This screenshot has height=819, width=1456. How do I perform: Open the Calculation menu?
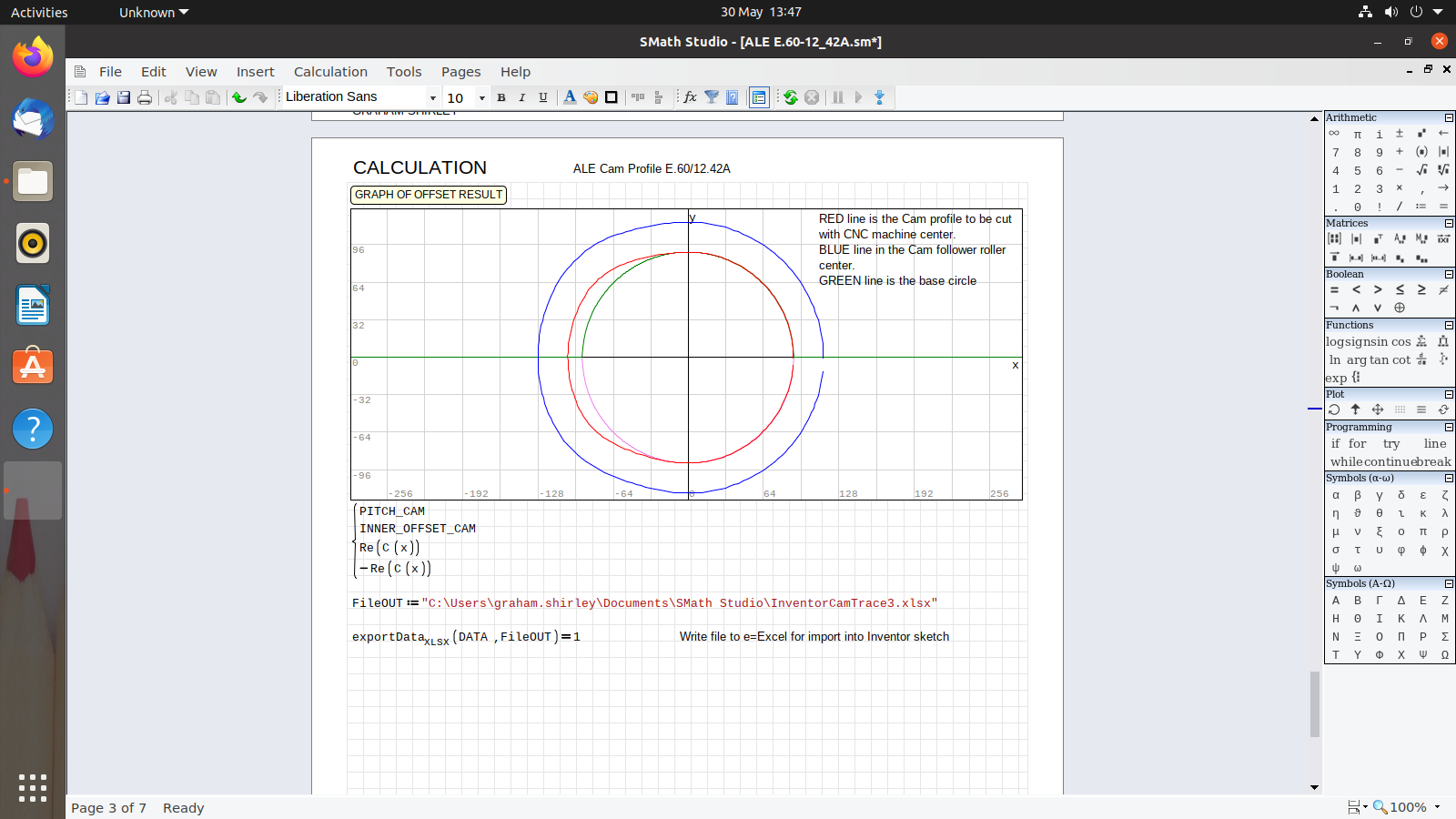click(x=330, y=72)
